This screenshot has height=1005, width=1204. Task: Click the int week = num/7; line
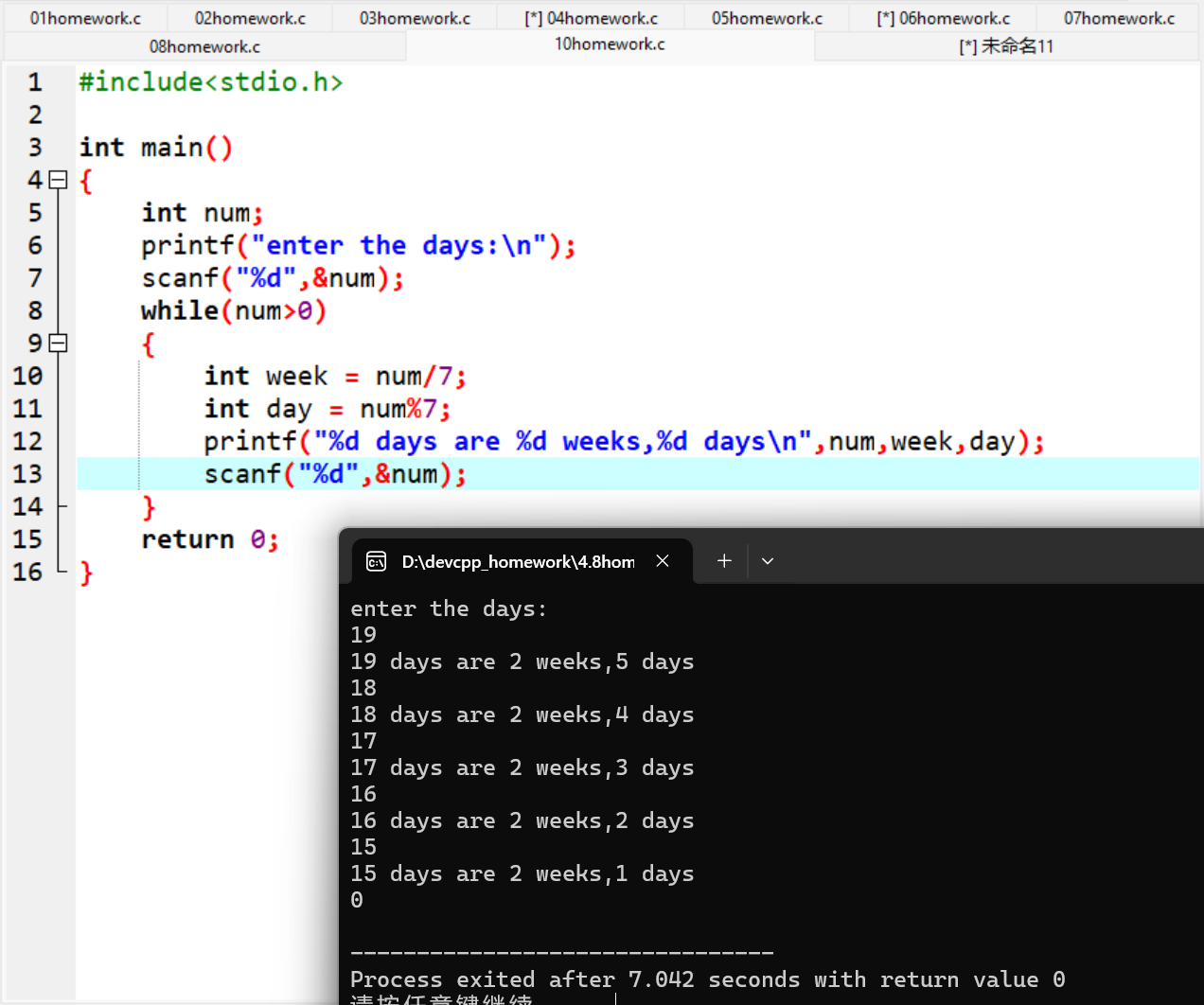(x=336, y=377)
